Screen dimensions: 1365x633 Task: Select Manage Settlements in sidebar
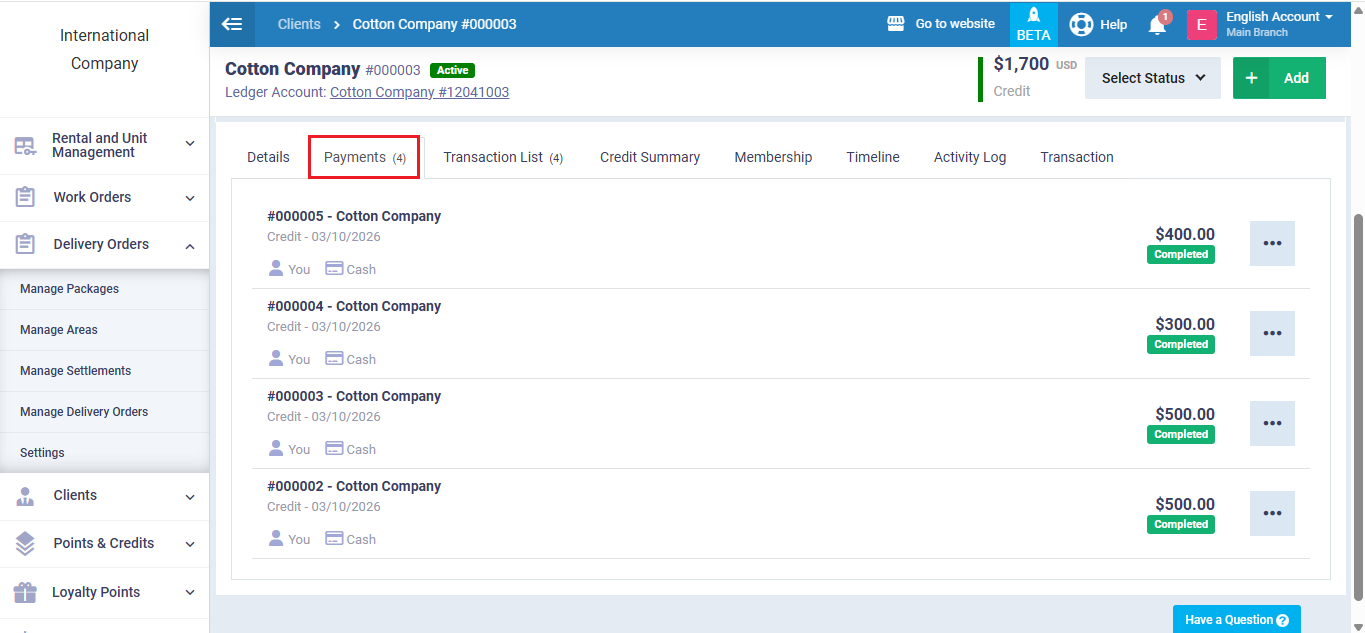point(75,371)
